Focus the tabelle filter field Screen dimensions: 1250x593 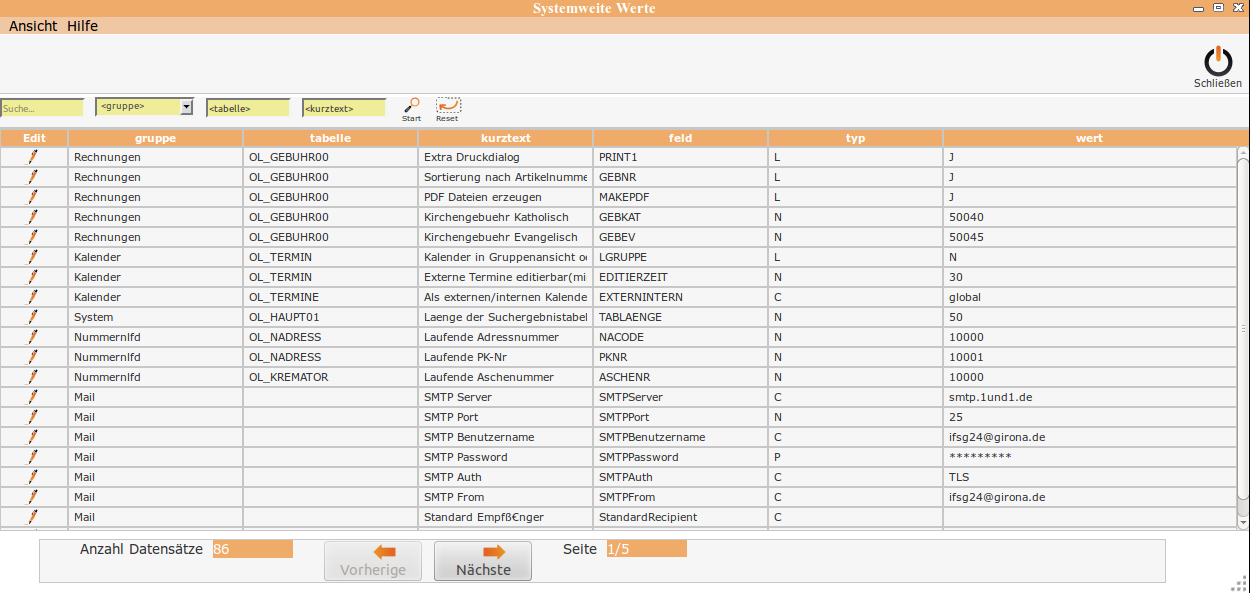coord(247,108)
